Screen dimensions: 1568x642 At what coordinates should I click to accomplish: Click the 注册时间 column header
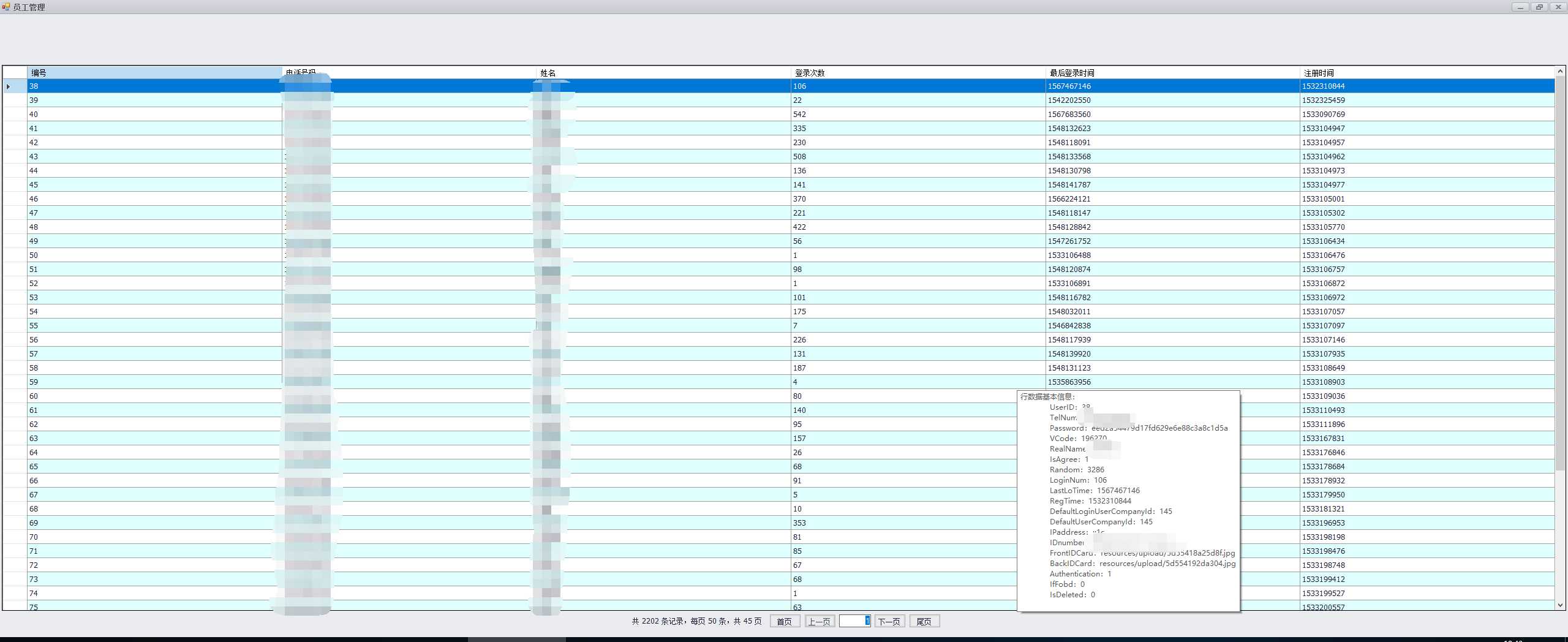point(1427,72)
